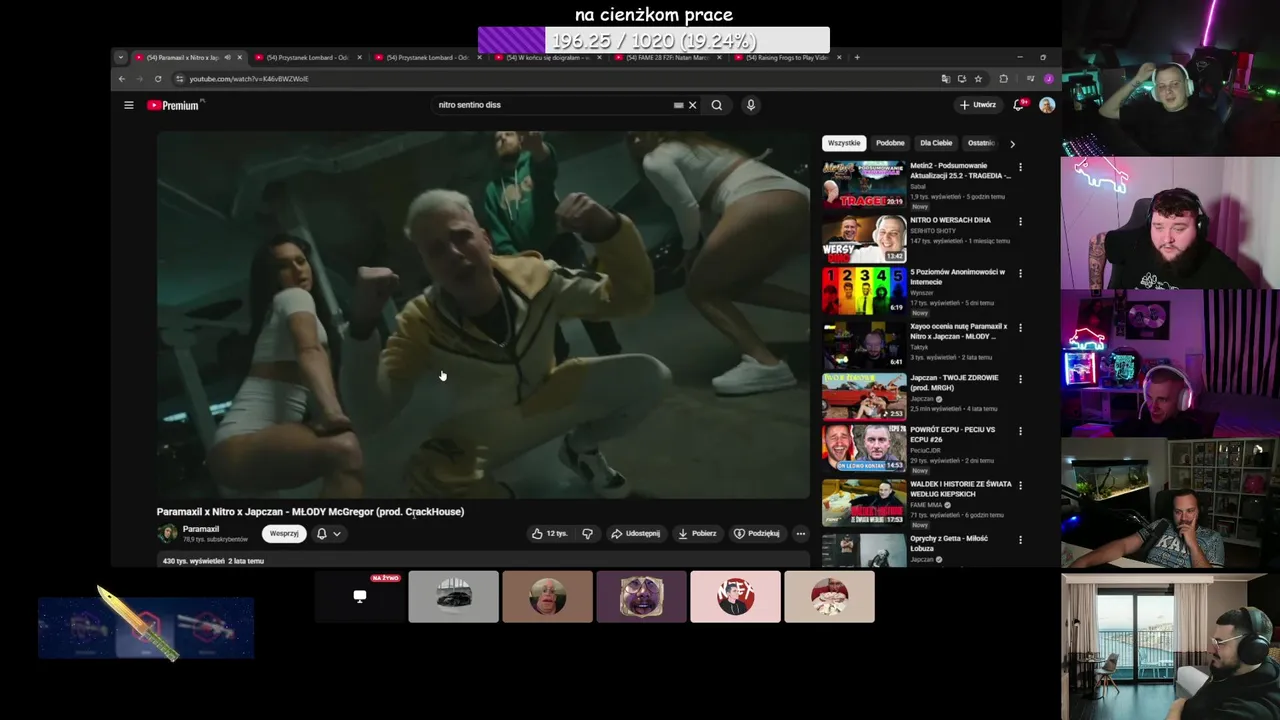1280x720 pixels.
Task: Select the video title text Paramaxil x Nitro x Japczan
Action: coord(310,512)
